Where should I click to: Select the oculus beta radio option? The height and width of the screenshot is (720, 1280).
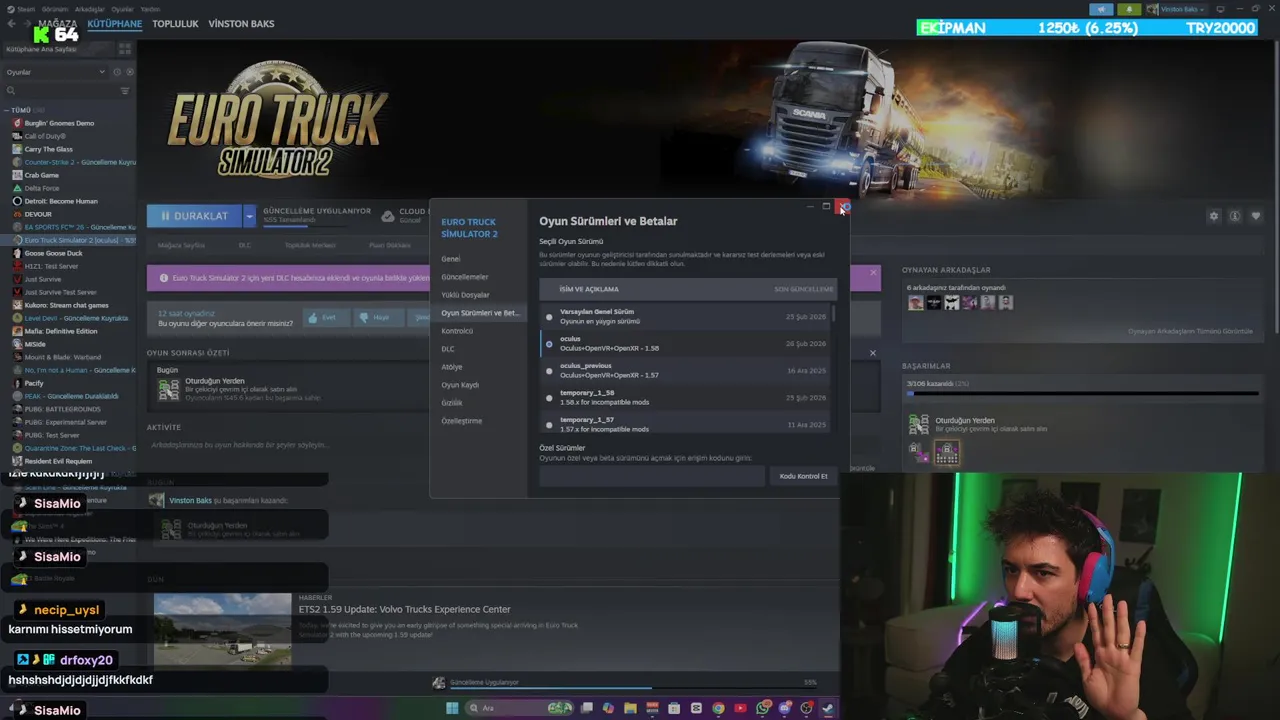tap(549, 344)
